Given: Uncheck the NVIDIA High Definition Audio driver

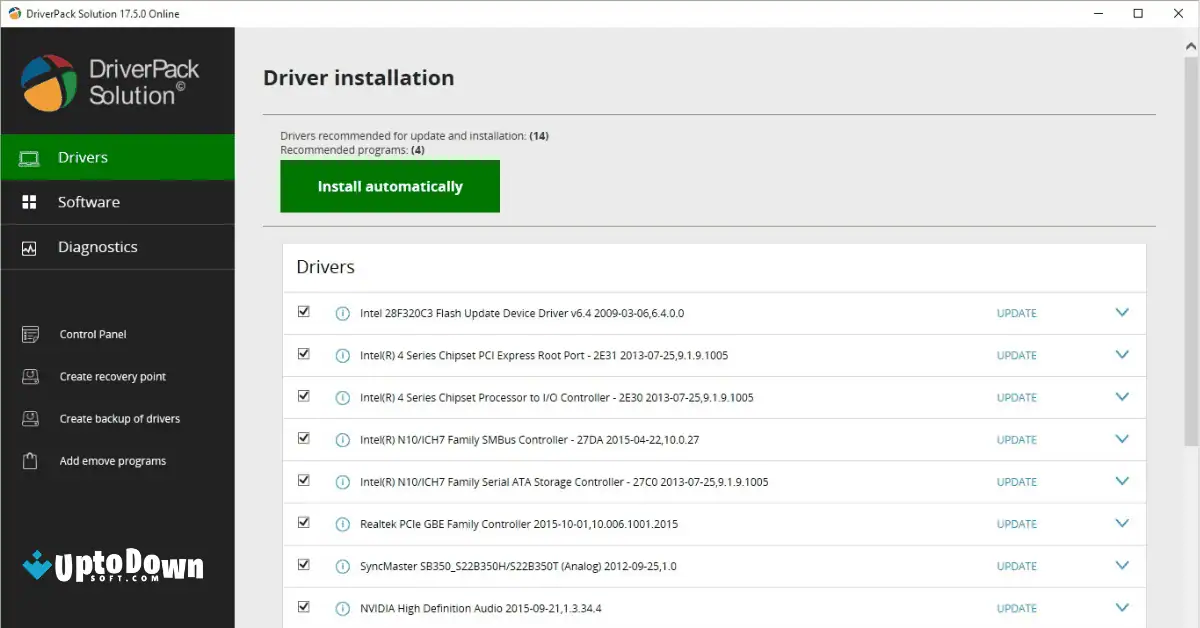Looking at the screenshot, I should point(303,607).
